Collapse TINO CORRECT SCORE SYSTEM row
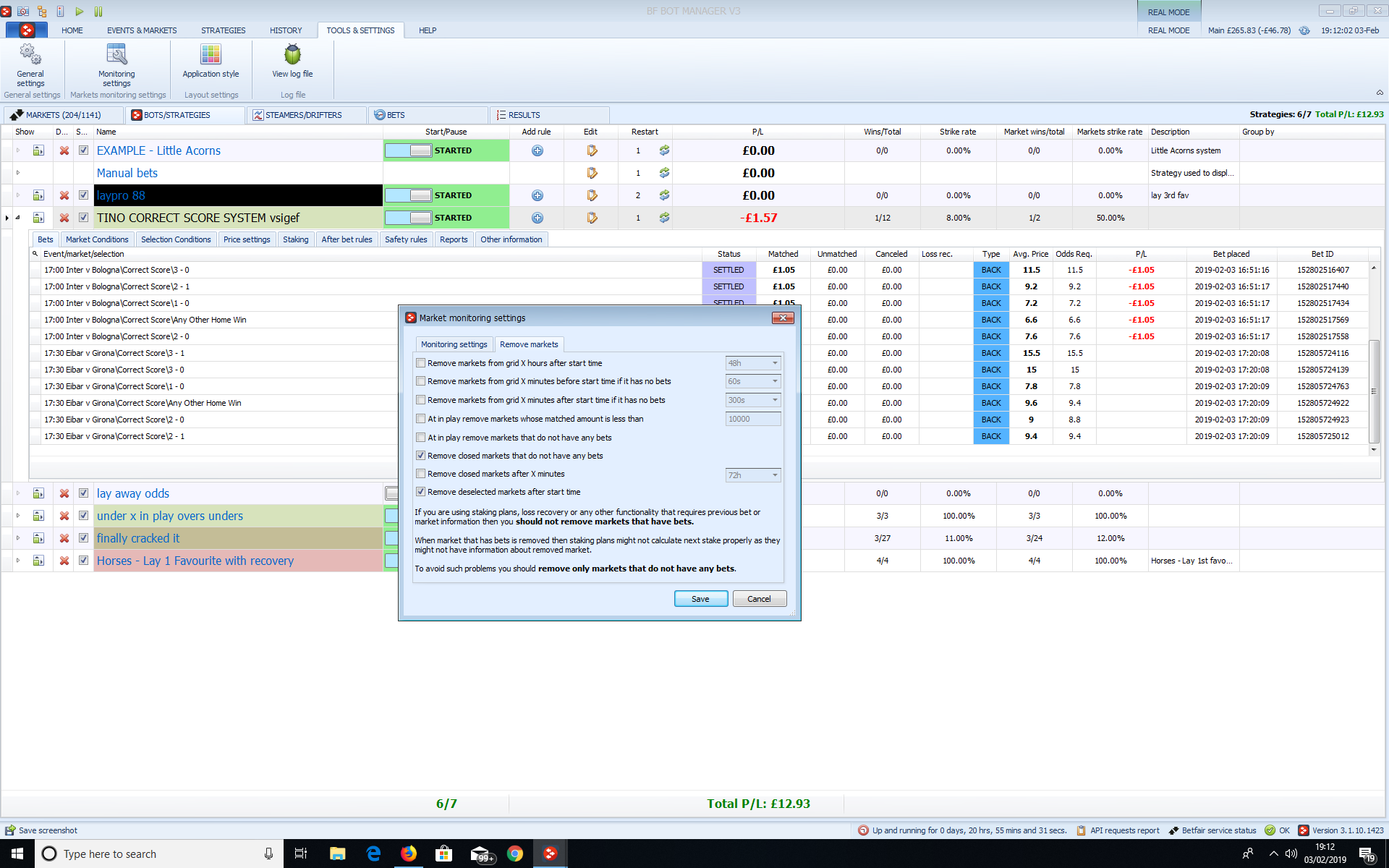 18,218
